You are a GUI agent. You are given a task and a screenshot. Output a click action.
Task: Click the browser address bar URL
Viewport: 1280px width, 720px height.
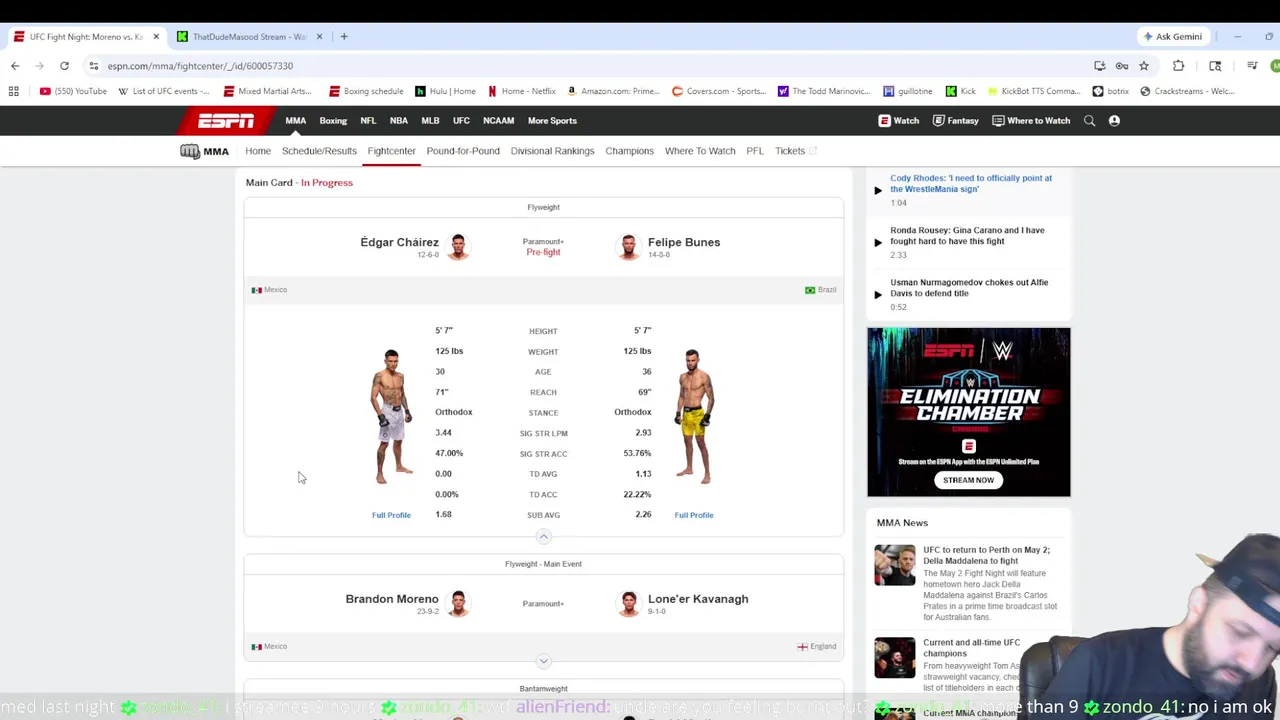click(200, 66)
